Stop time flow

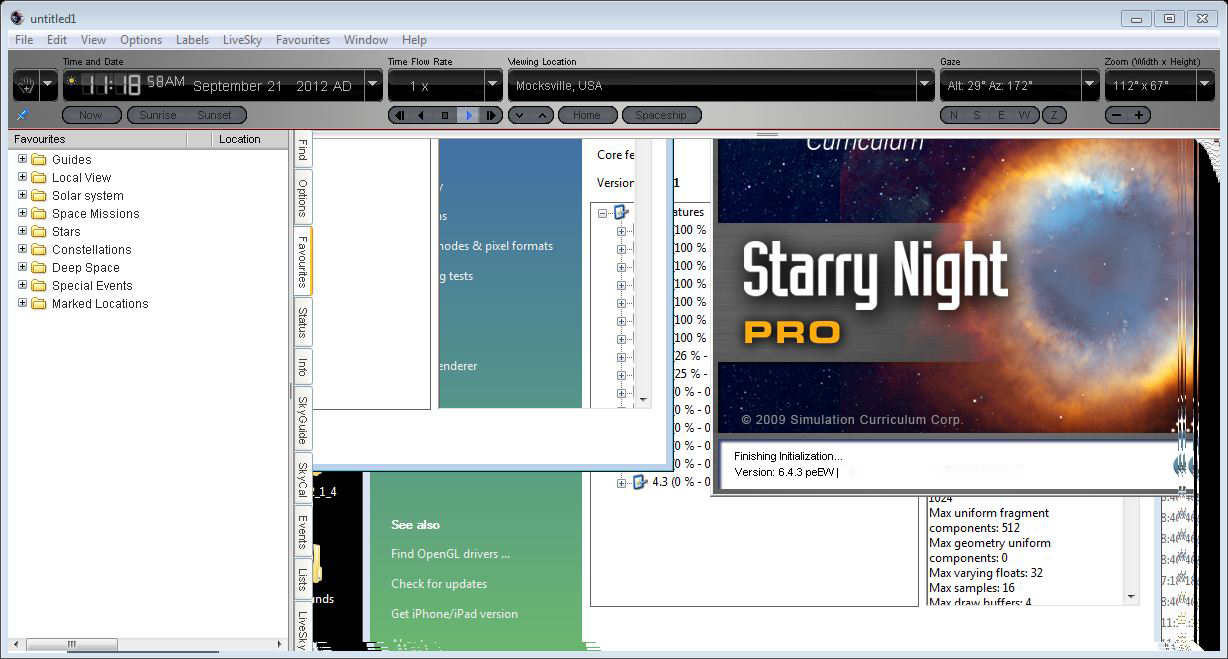tap(445, 115)
